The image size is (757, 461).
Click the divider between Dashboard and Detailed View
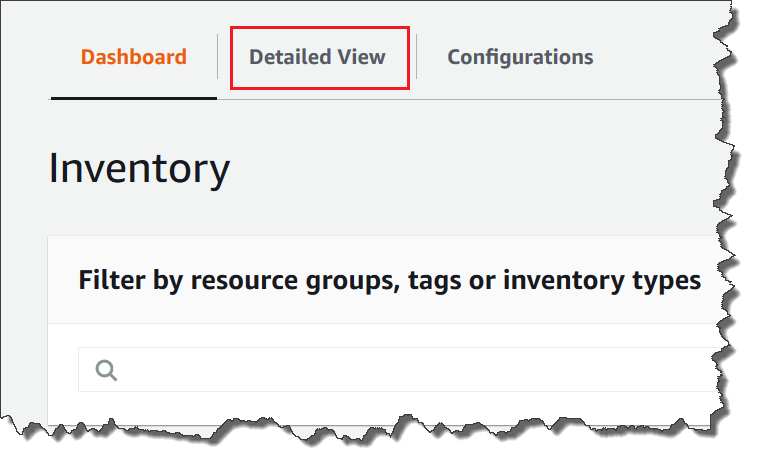(218, 57)
